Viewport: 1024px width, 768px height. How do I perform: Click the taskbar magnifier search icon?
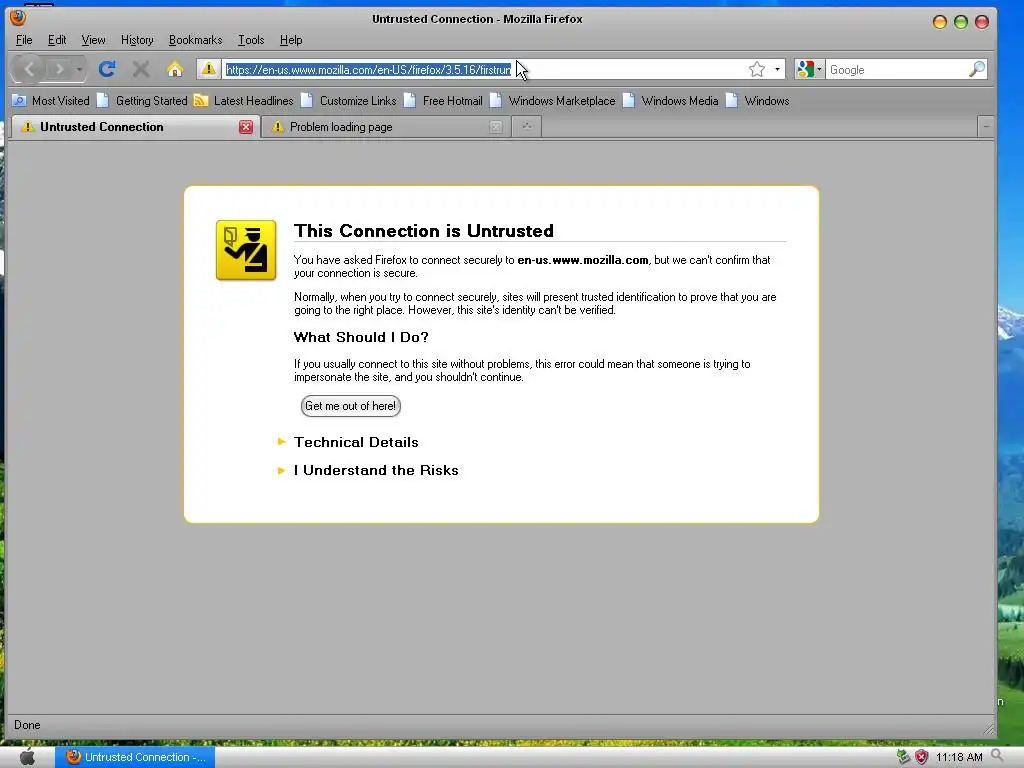click(998, 756)
